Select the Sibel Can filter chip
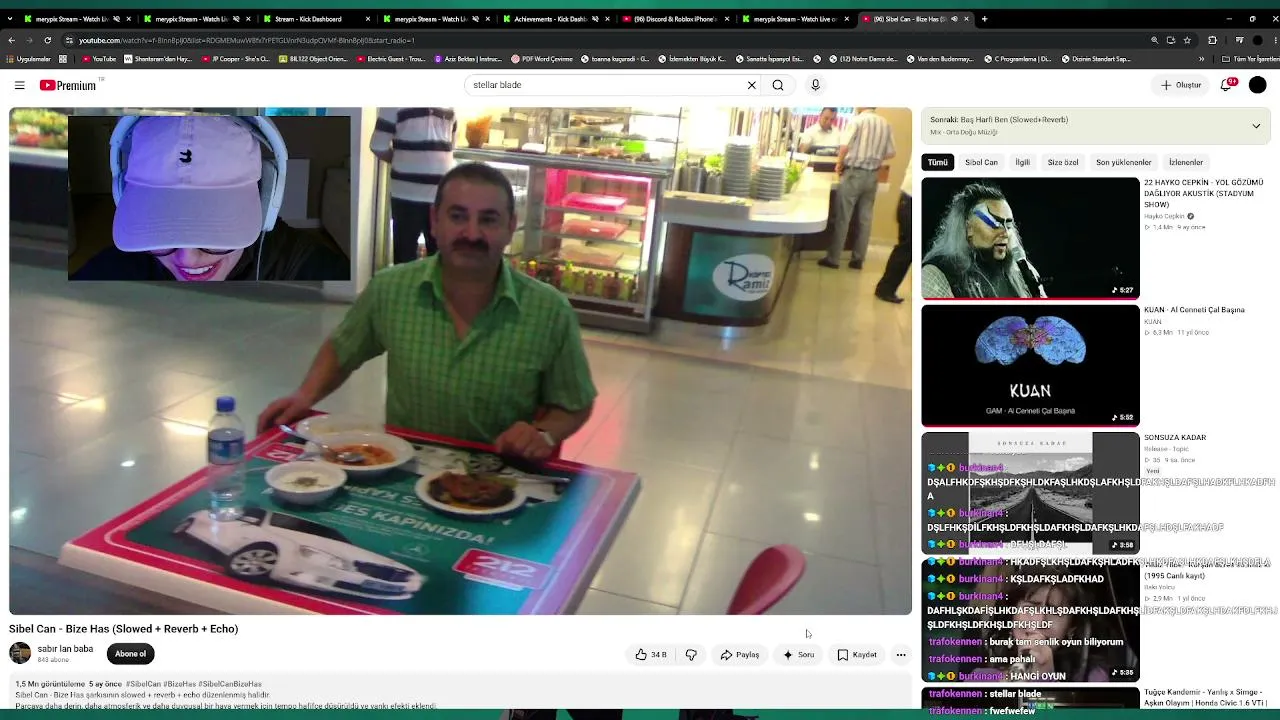 (981, 162)
